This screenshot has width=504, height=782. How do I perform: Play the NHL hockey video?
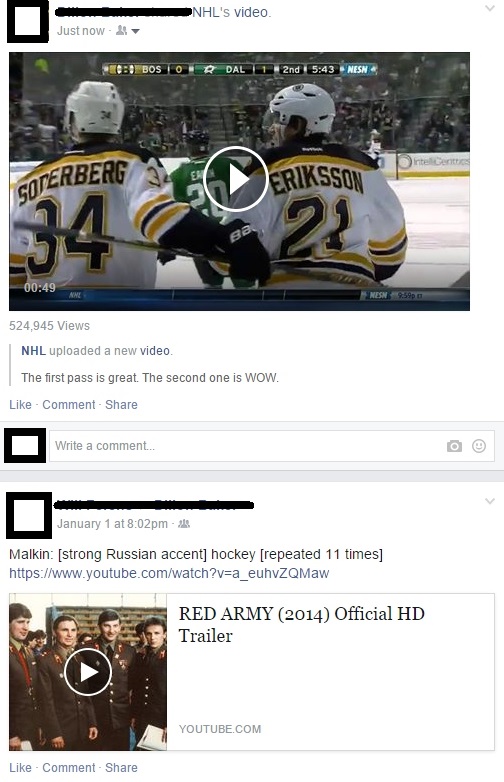click(236, 179)
